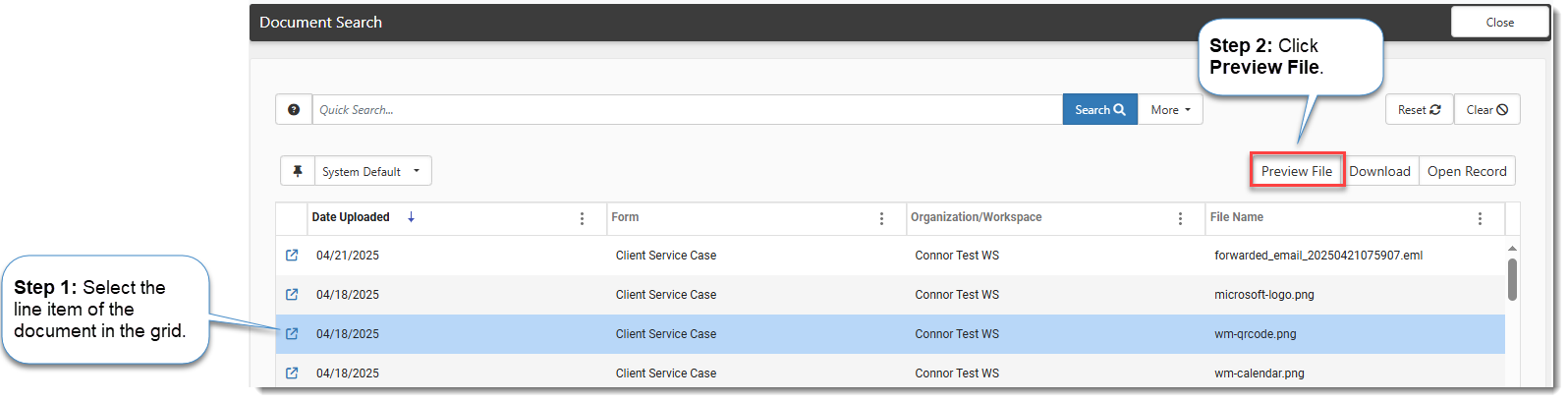Click the Clear button
This screenshot has height=402, width=1568.
(x=1486, y=110)
